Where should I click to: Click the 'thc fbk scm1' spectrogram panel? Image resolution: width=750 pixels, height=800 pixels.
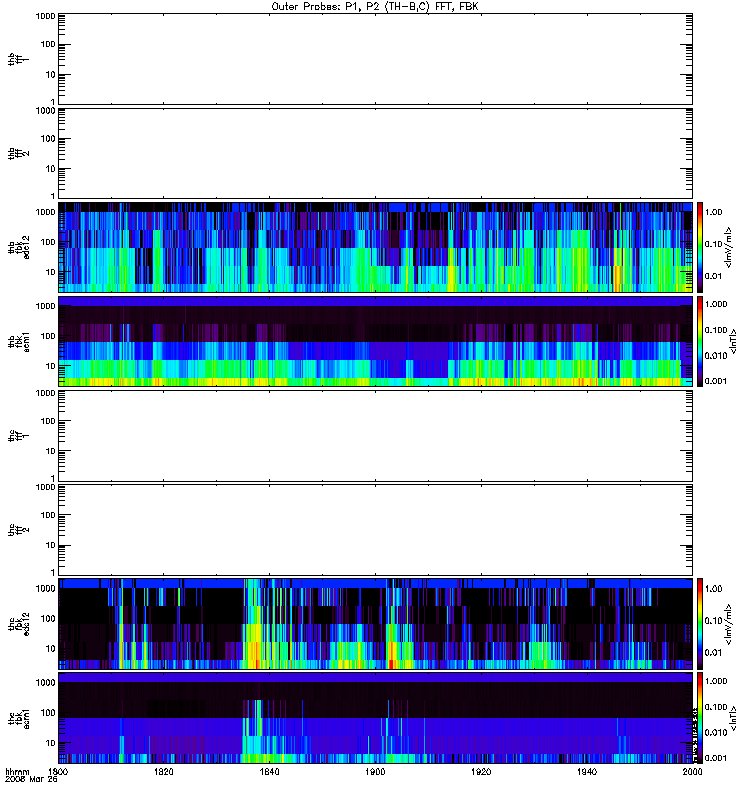pos(376,718)
